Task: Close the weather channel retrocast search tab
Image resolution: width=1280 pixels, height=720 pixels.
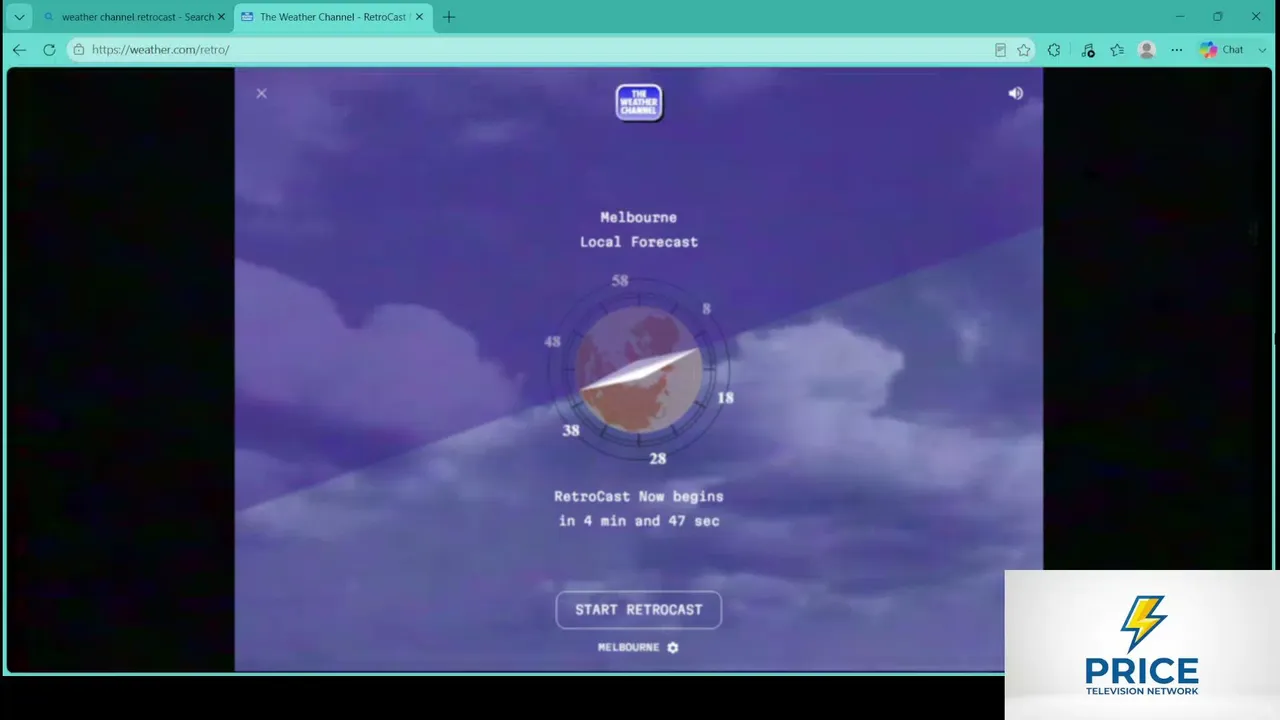Action: (x=221, y=17)
